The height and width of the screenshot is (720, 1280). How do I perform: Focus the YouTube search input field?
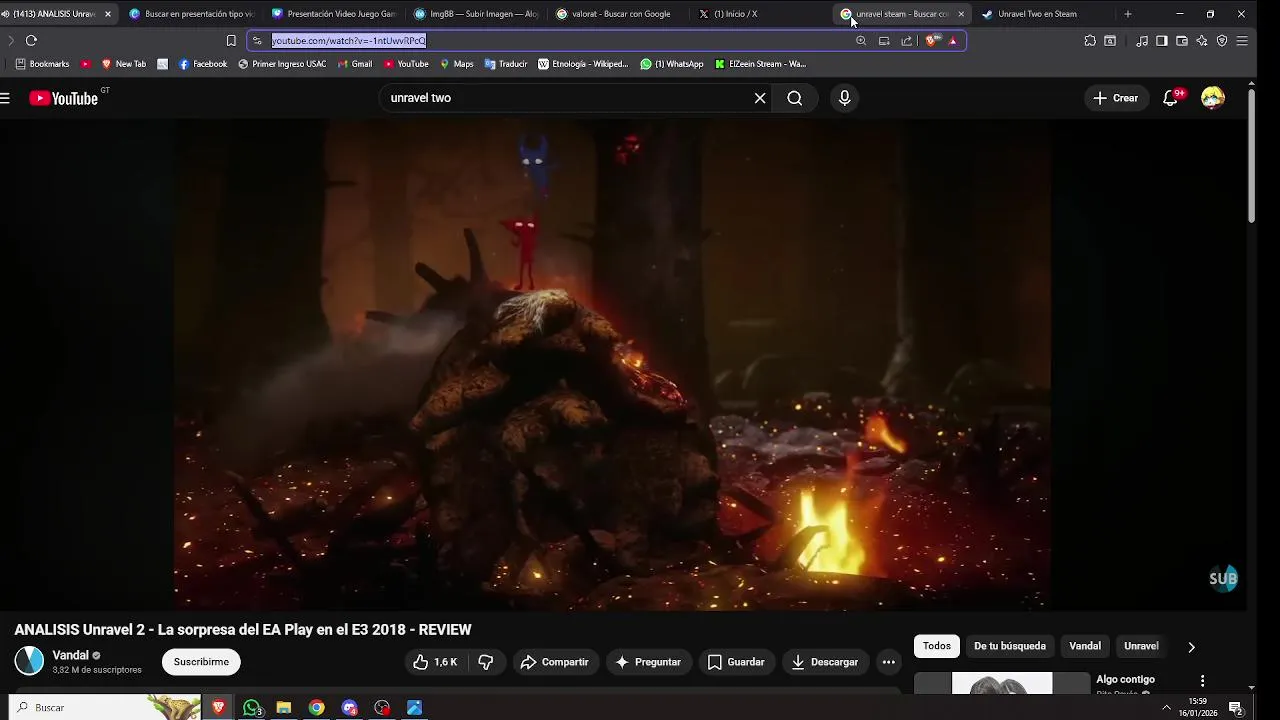point(565,98)
